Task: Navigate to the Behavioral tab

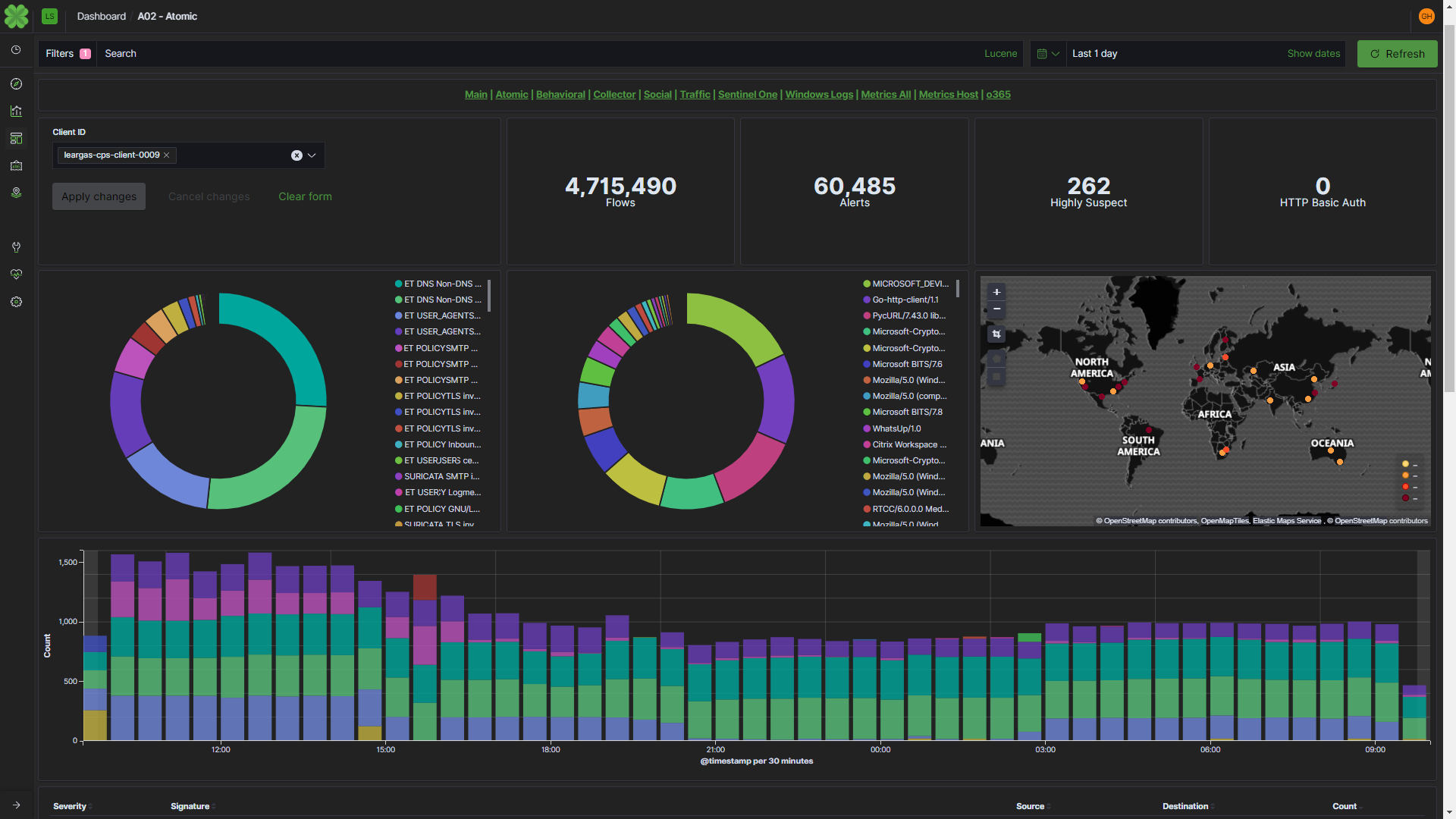Action: click(x=560, y=94)
